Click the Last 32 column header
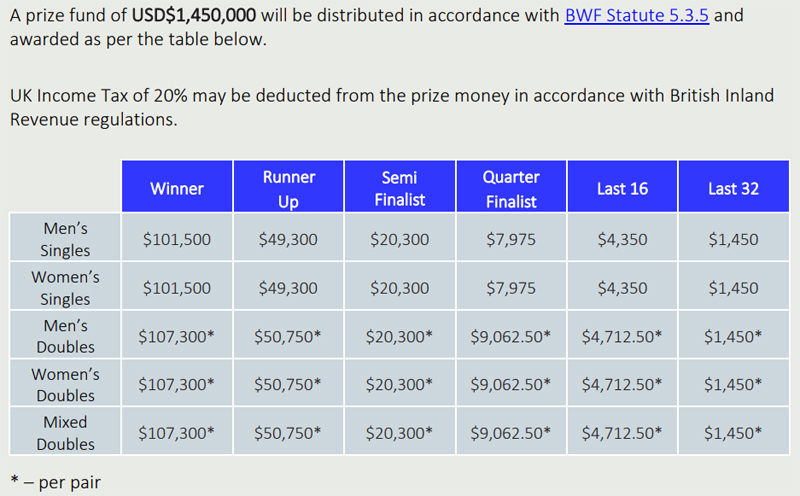800x496 pixels. 733,188
